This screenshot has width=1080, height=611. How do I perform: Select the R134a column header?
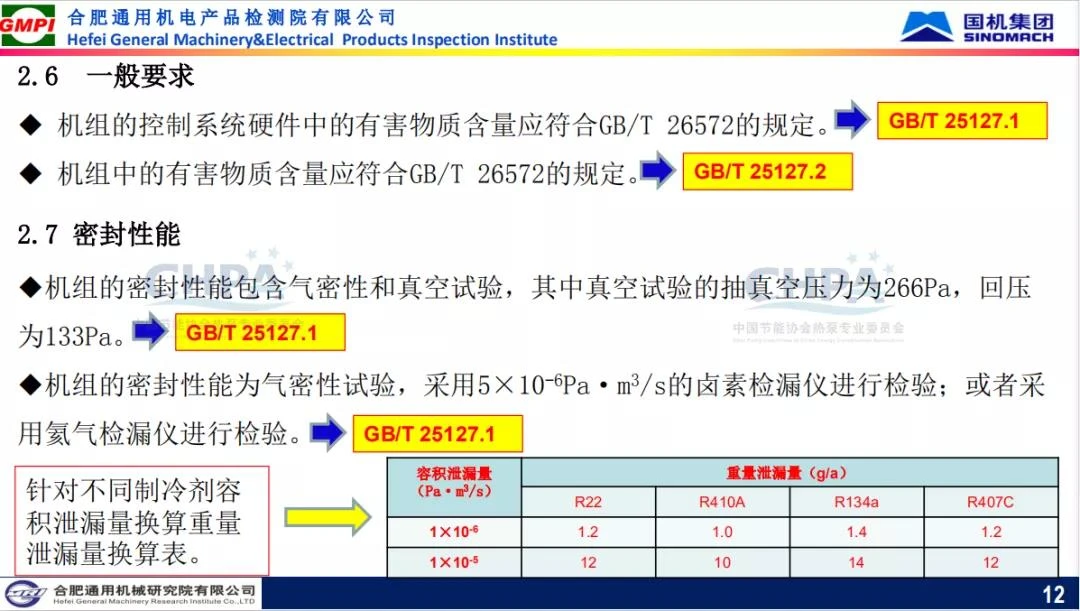tap(856, 502)
